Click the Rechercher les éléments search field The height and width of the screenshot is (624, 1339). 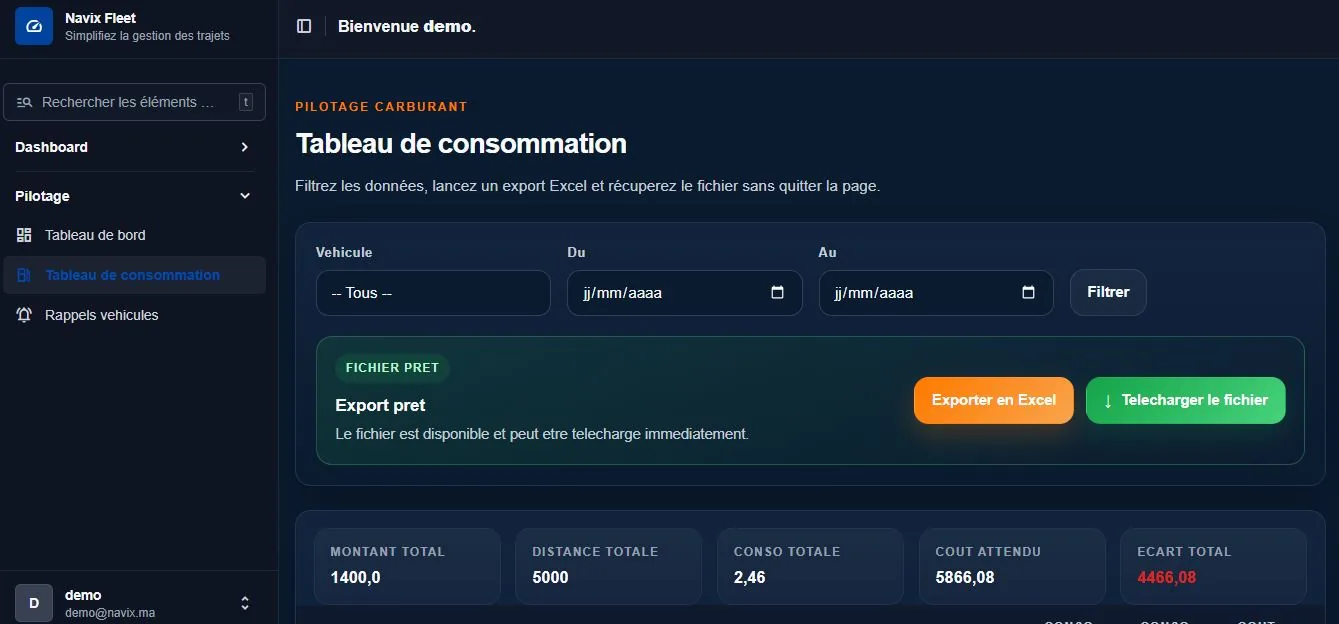coord(135,102)
